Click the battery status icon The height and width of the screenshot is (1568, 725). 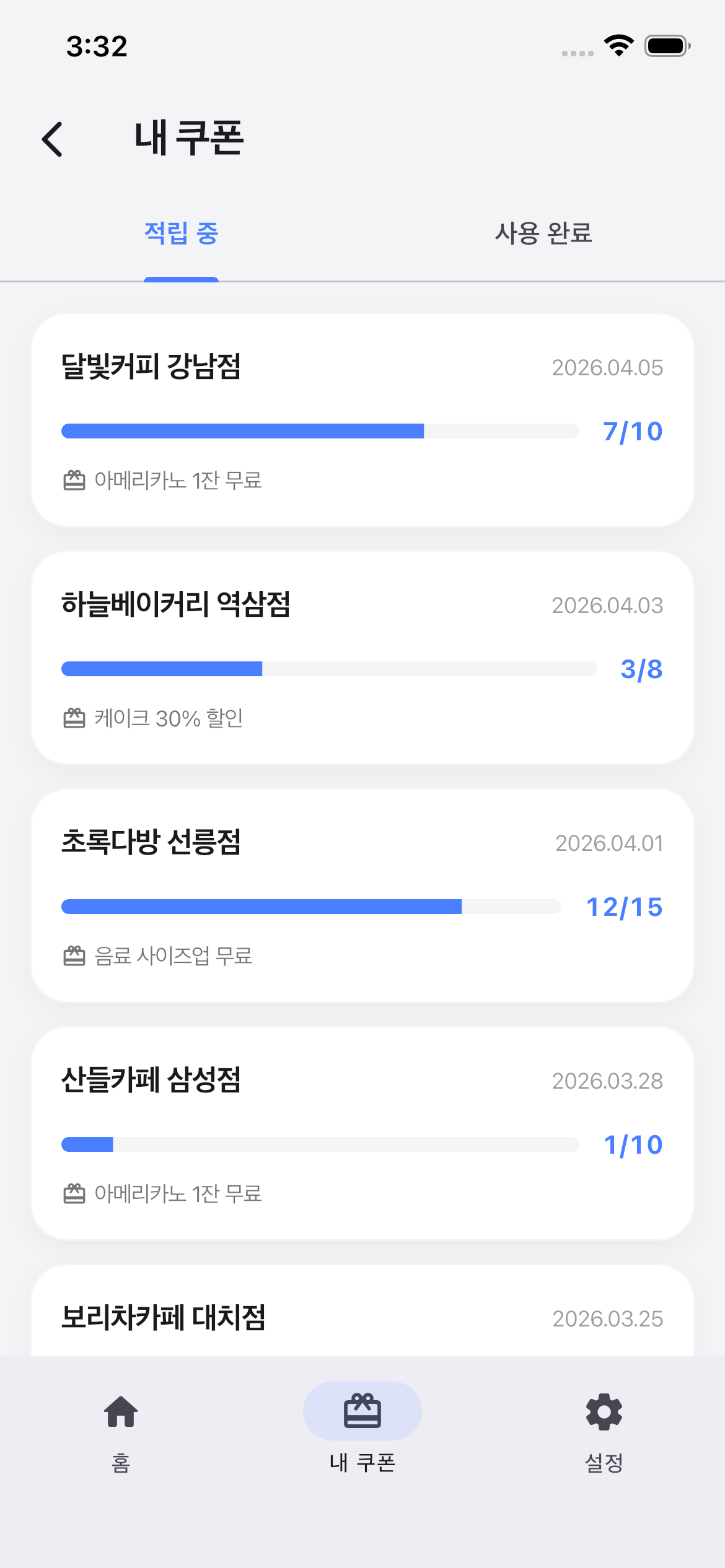(x=667, y=46)
